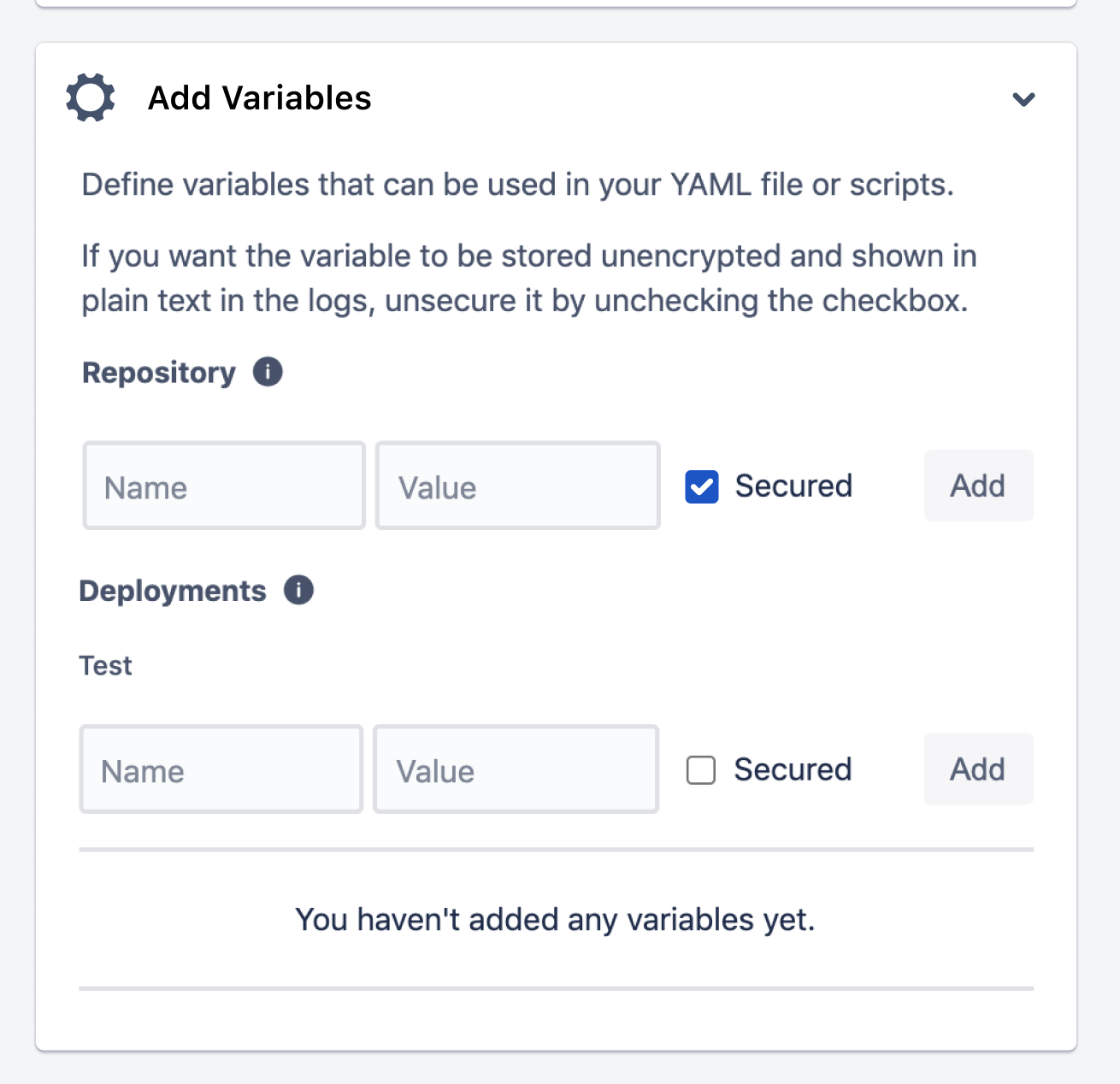Focus the Test deployment Value field
1120x1084 pixels.
click(516, 770)
